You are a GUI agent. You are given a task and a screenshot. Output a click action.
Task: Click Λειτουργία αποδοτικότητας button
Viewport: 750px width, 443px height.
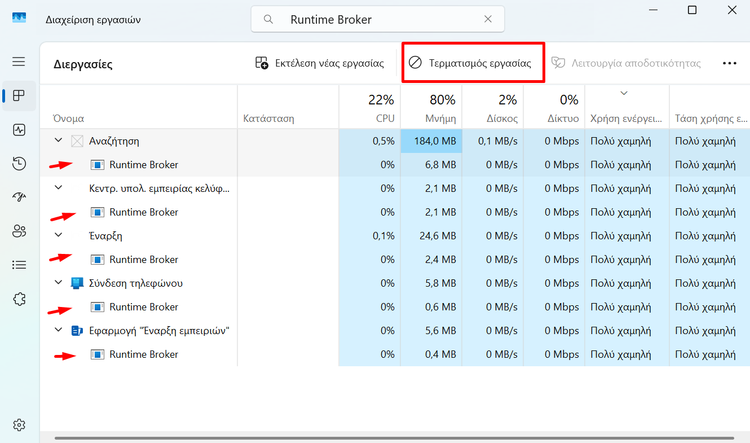point(626,63)
